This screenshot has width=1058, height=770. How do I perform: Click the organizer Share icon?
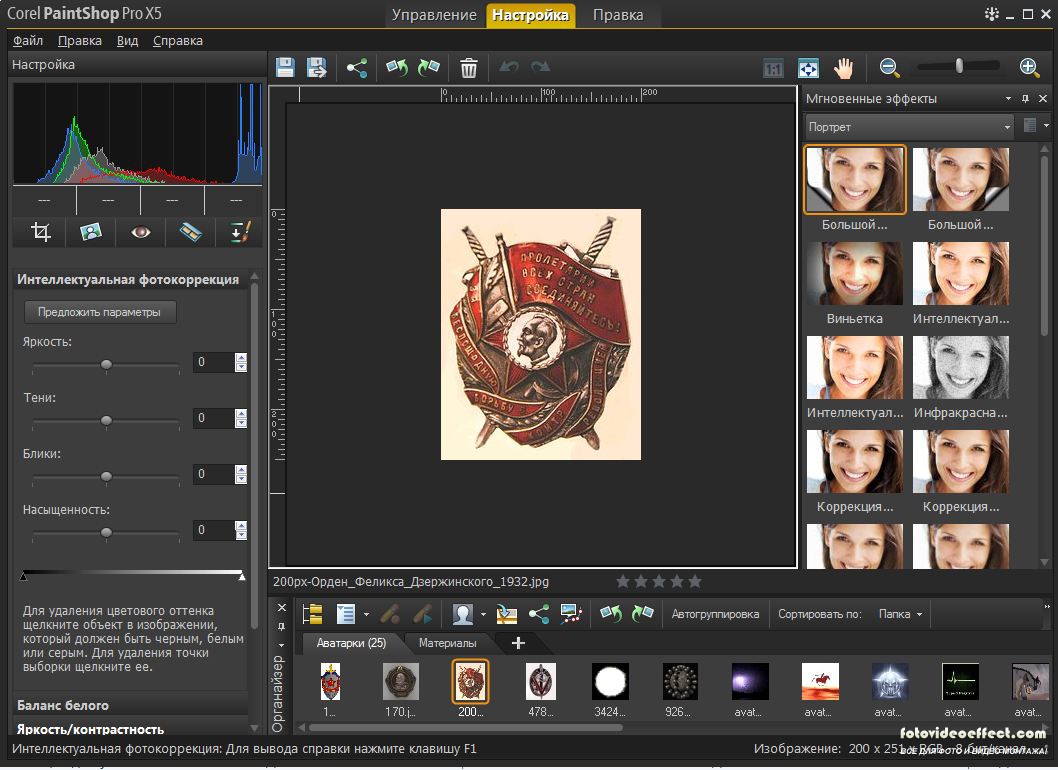538,614
